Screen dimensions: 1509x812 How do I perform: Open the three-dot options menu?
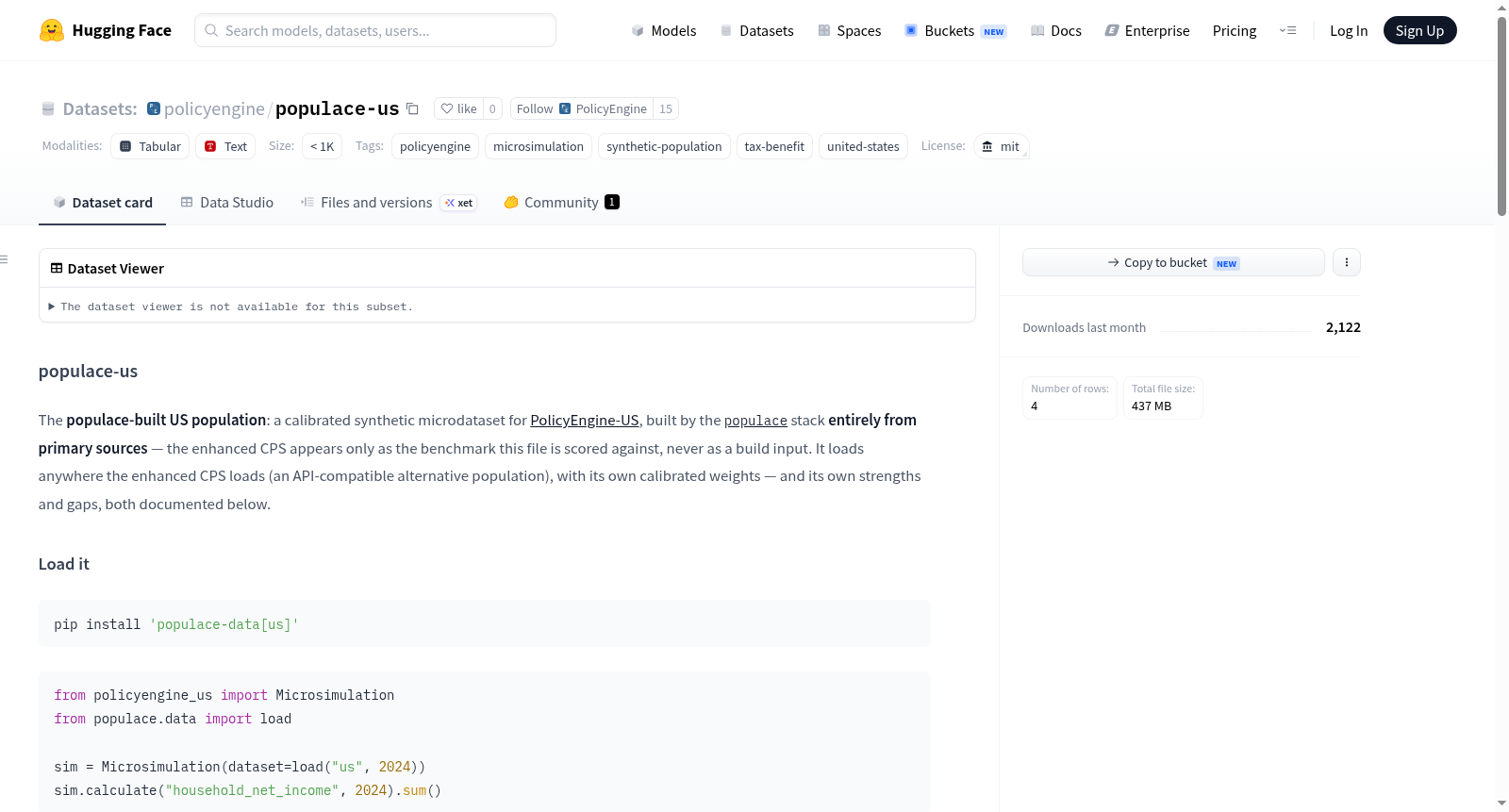1347,262
